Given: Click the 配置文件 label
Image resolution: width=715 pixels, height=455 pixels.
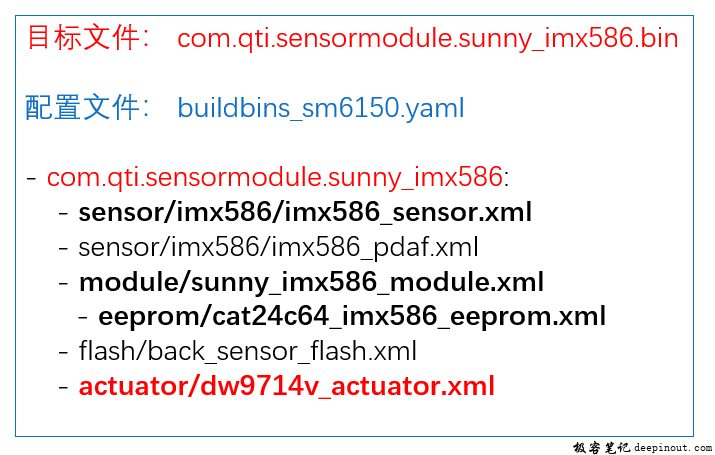Looking at the screenshot, I should (82, 108).
